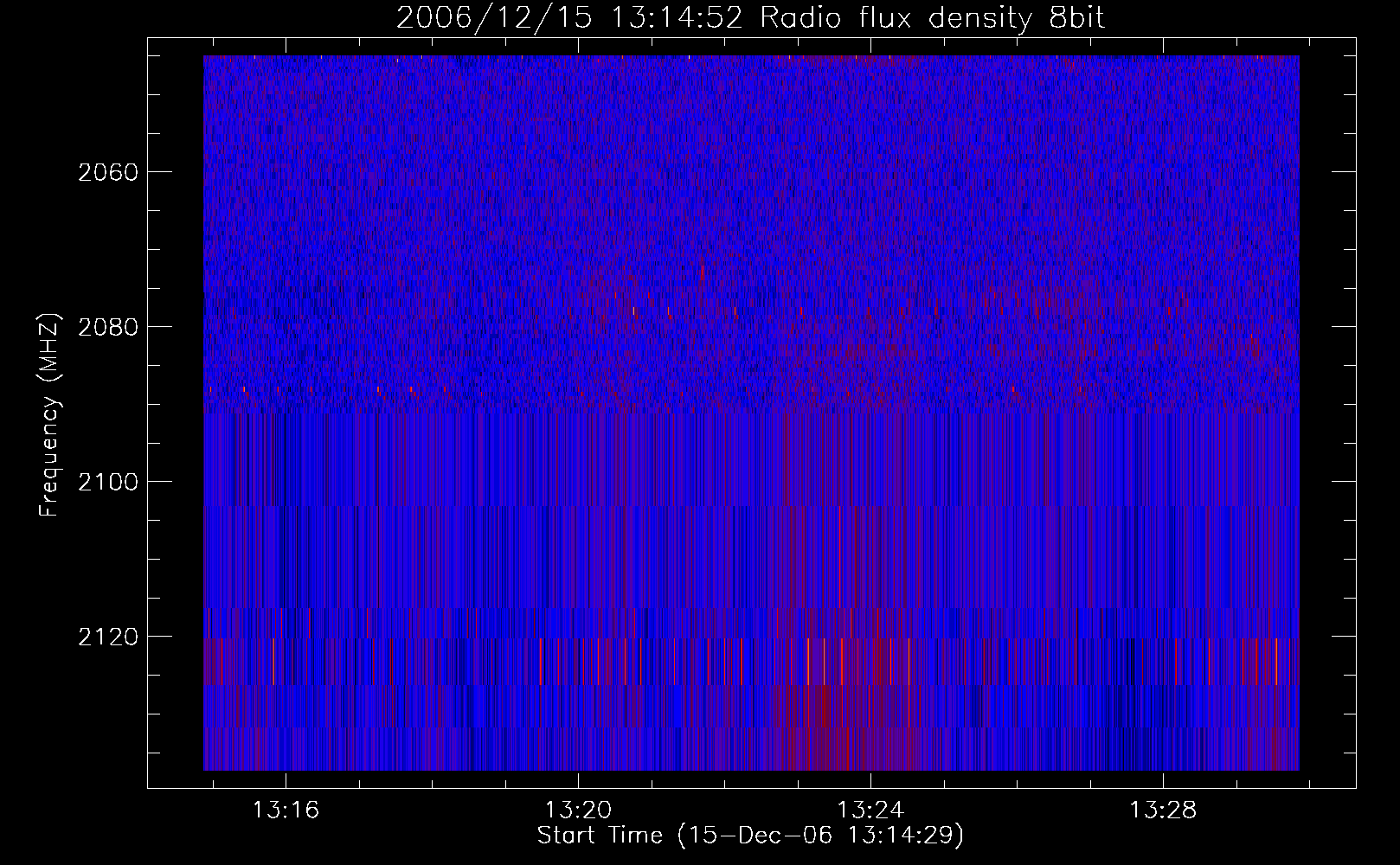
Task: Click the 2060 frequency tick label
Action: click(x=108, y=172)
